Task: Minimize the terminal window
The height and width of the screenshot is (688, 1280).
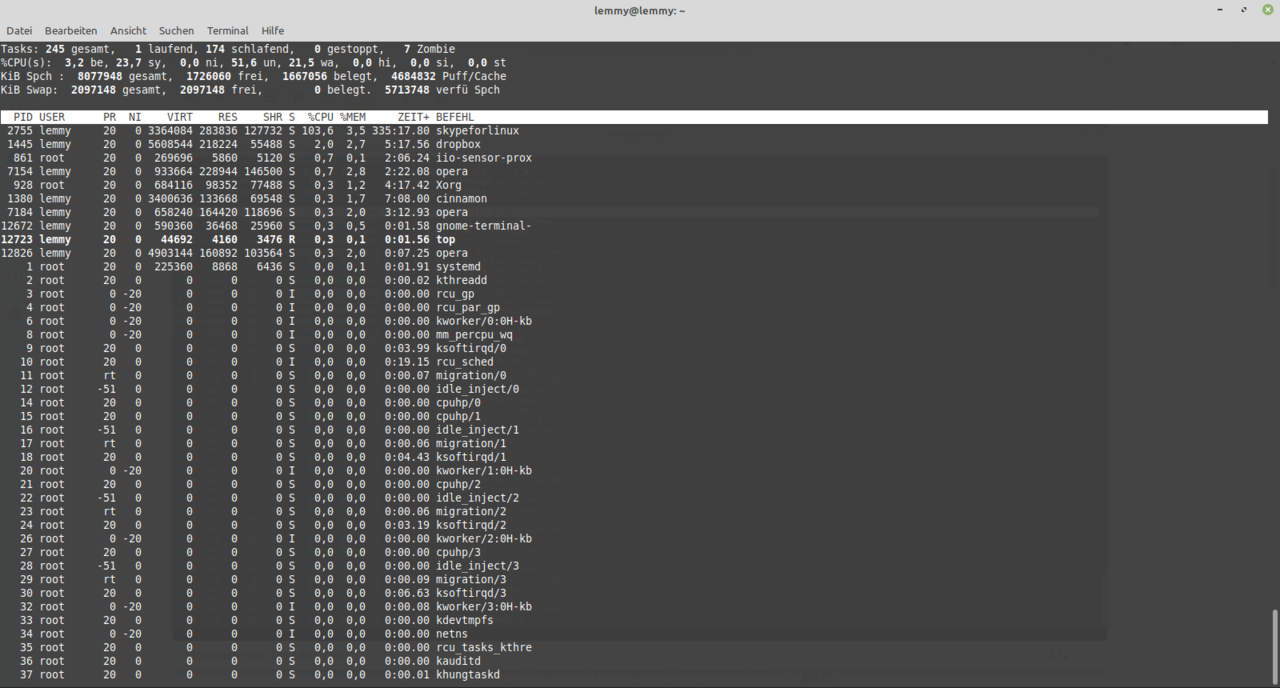Action: [1220, 10]
